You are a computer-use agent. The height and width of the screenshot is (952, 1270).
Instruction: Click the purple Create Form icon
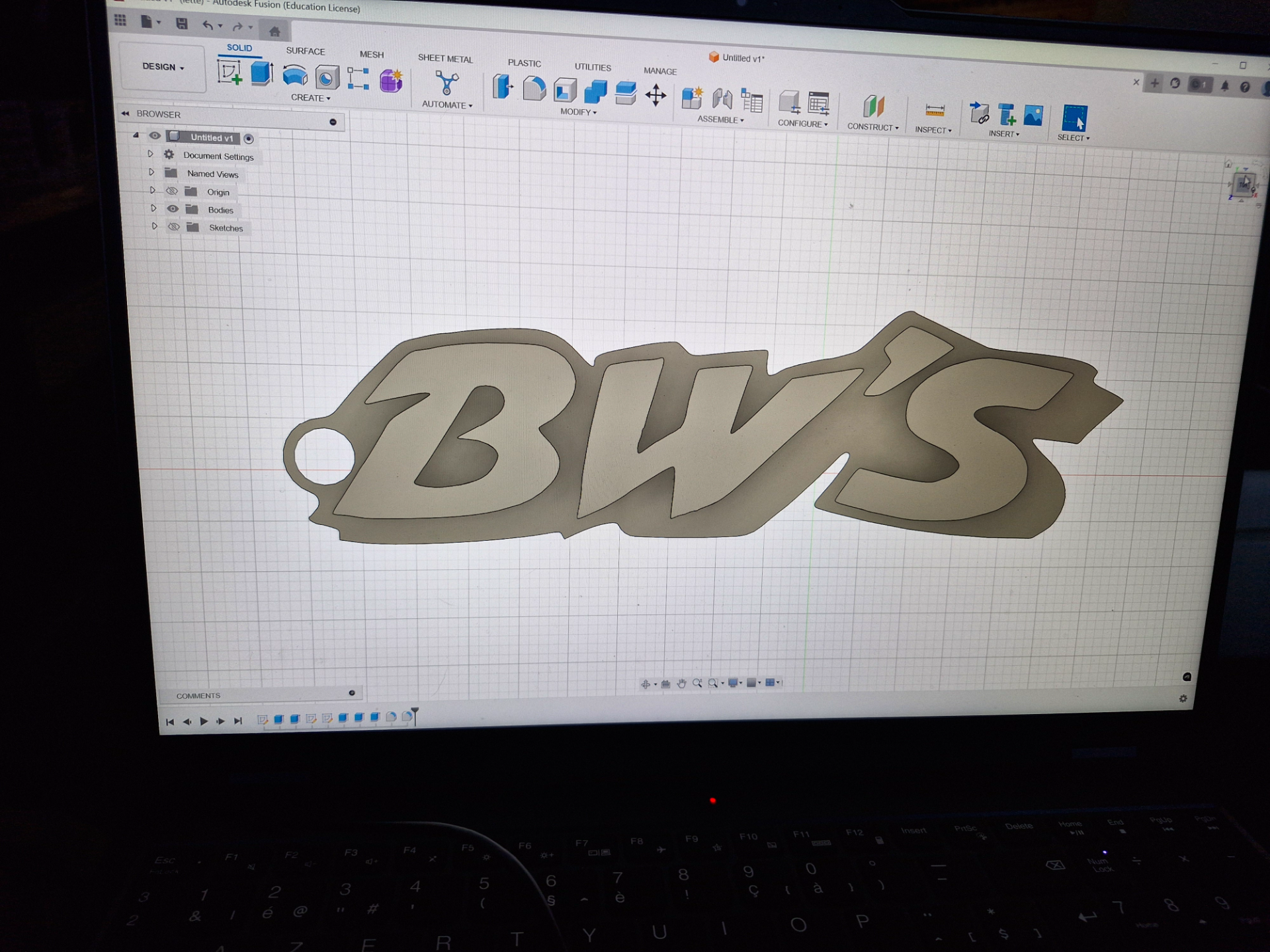pos(391,81)
